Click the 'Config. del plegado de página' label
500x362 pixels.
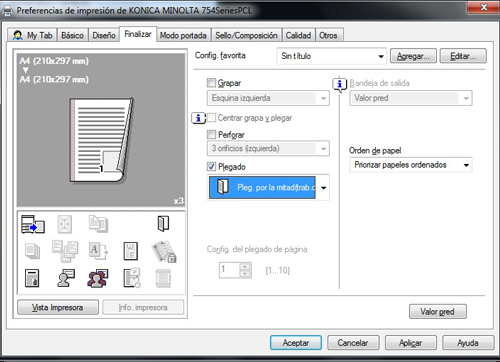257,249
